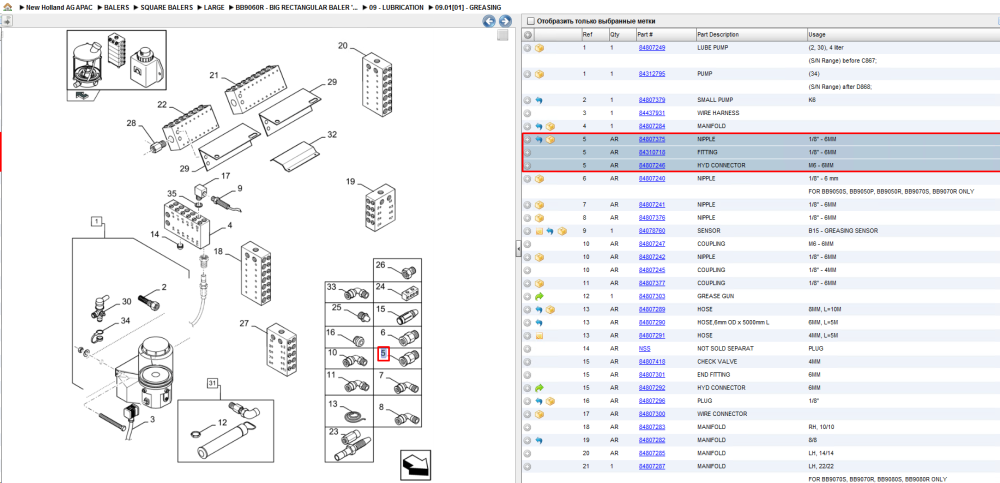Open 'BB9060R - BIG RECTANGULAR BALER' breadcrumb

(x=295, y=7)
